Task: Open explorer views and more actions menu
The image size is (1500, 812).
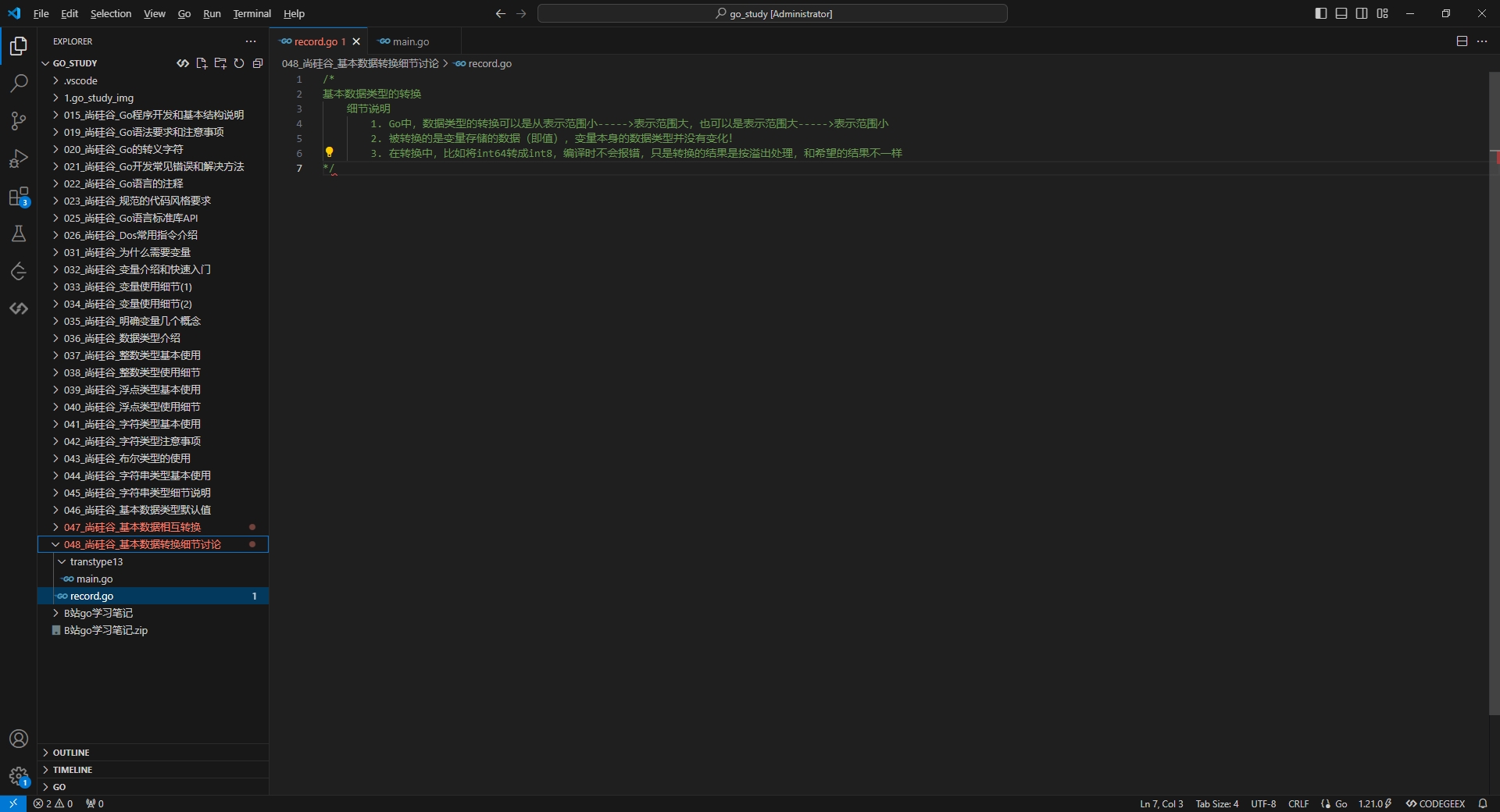Action: [x=251, y=41]
